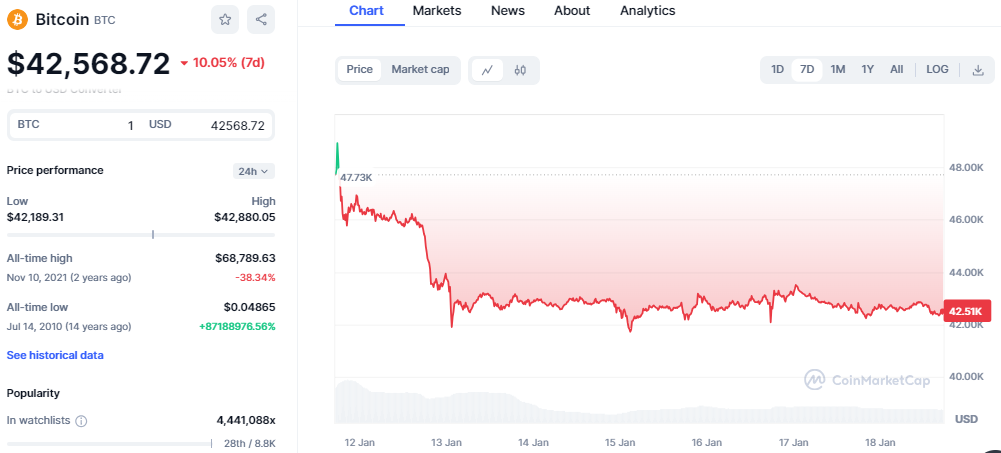Select the 1Y time range
Image resolution: width=1001 pixels, height=453 pixels.
pos(868,69)
